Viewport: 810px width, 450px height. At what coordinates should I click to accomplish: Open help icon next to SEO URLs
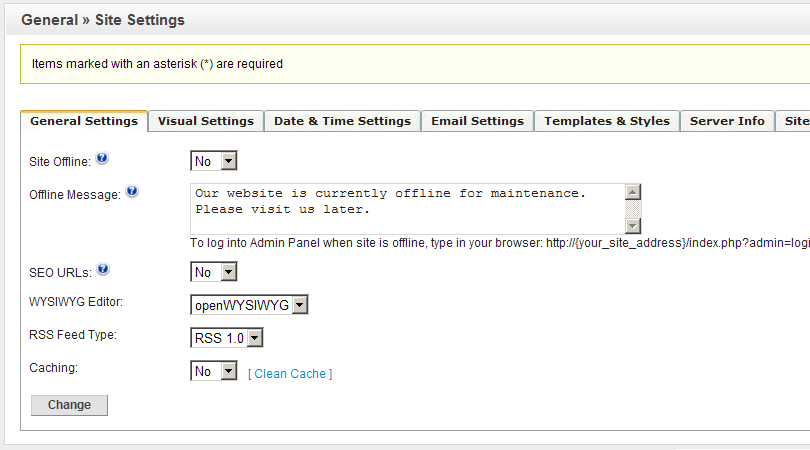(x=102, y=270)
